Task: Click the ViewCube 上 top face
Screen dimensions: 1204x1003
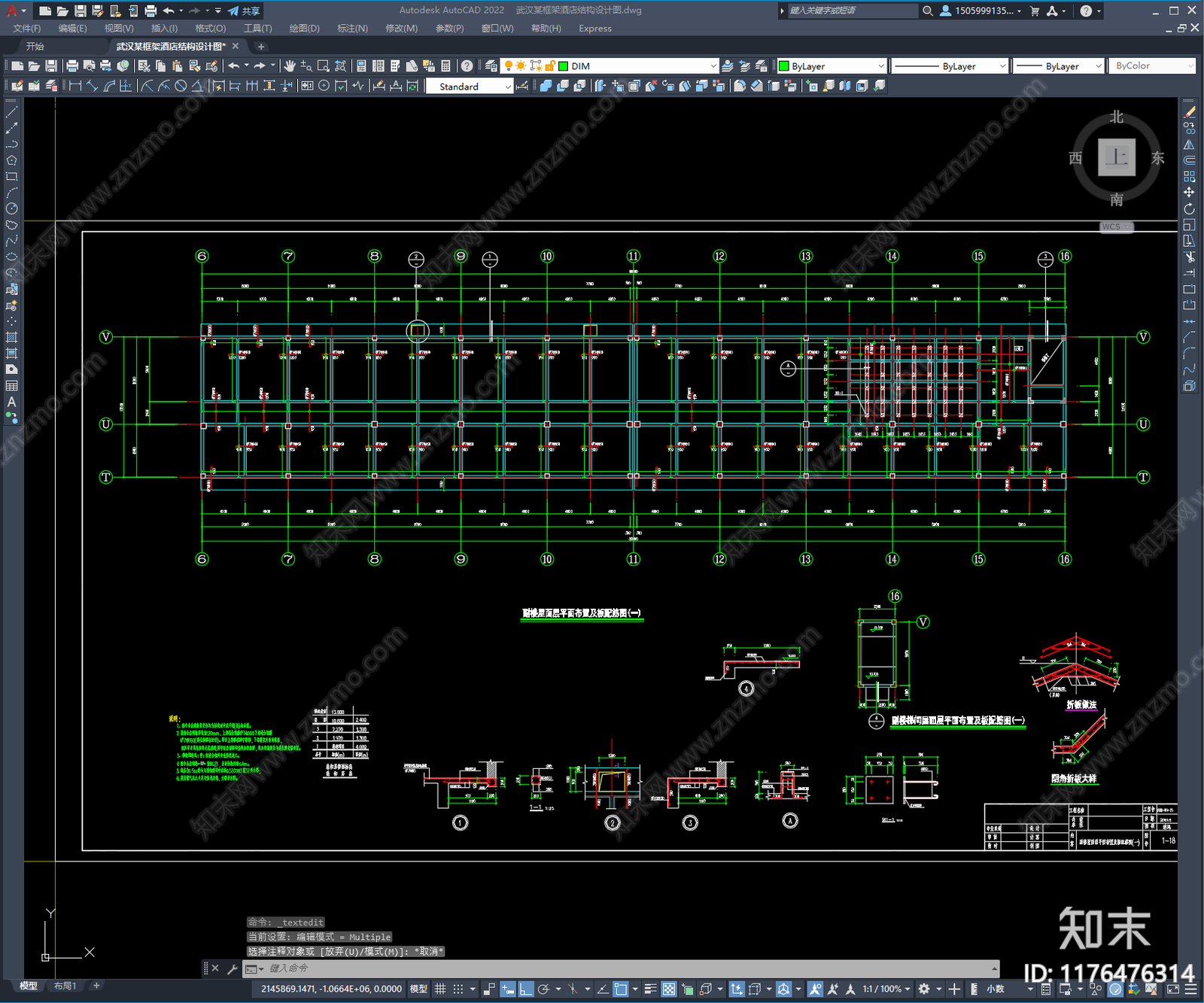Action: click(x=1117, y=157)
